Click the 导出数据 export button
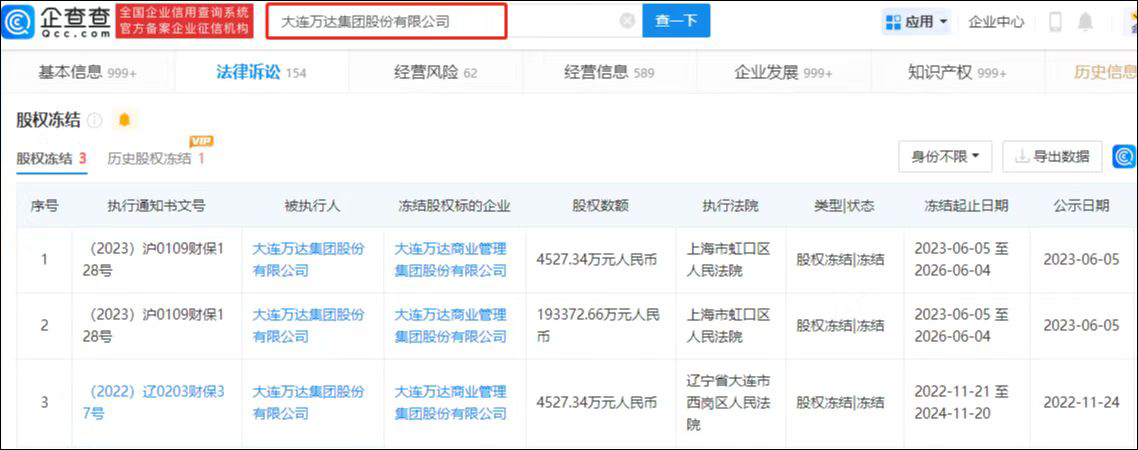1138x450 pixels. [x=1052, y=156]
